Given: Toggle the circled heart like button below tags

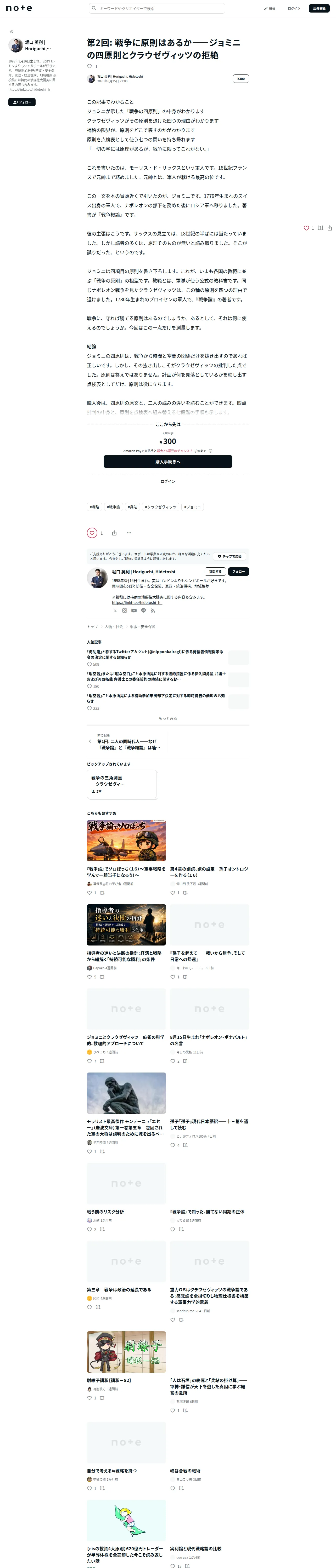Looking at the screenshot, I should 92,533.
